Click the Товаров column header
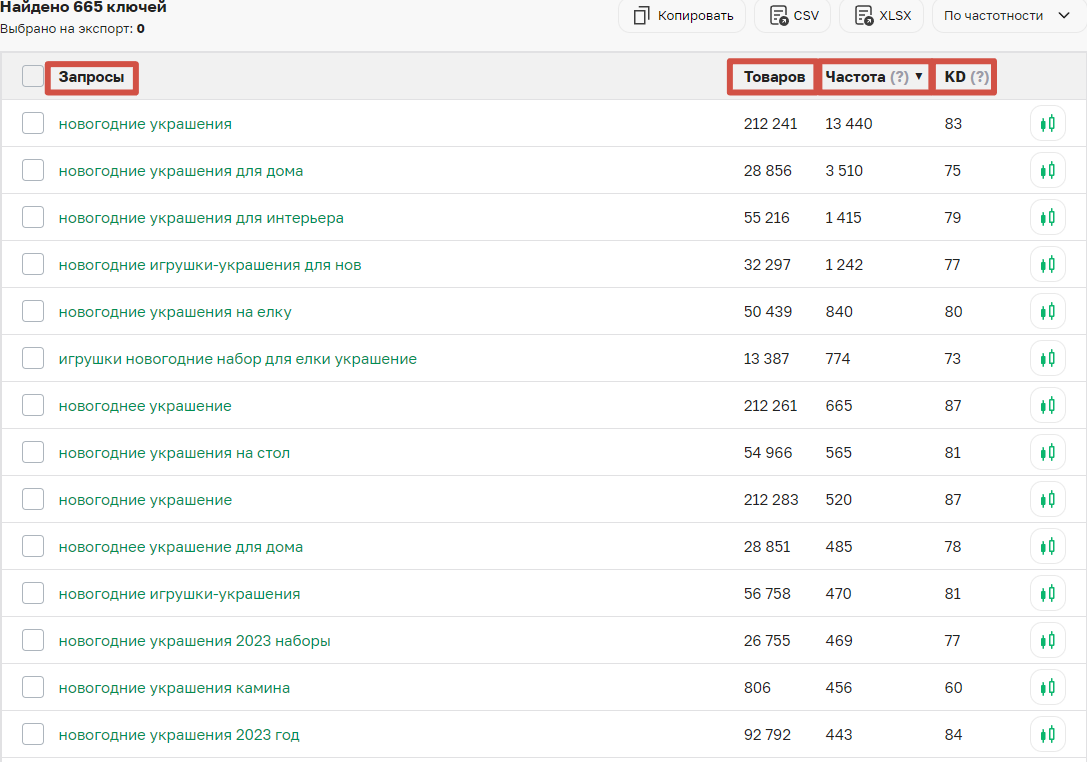The image size is (1087, 762). (x=774, y=77)
